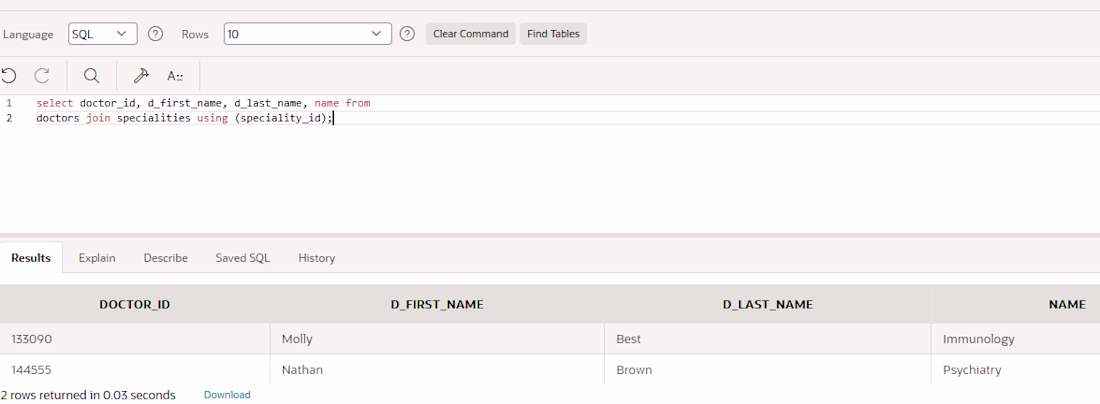Switch to the Saved SQL tab

[x=243, y=258]
